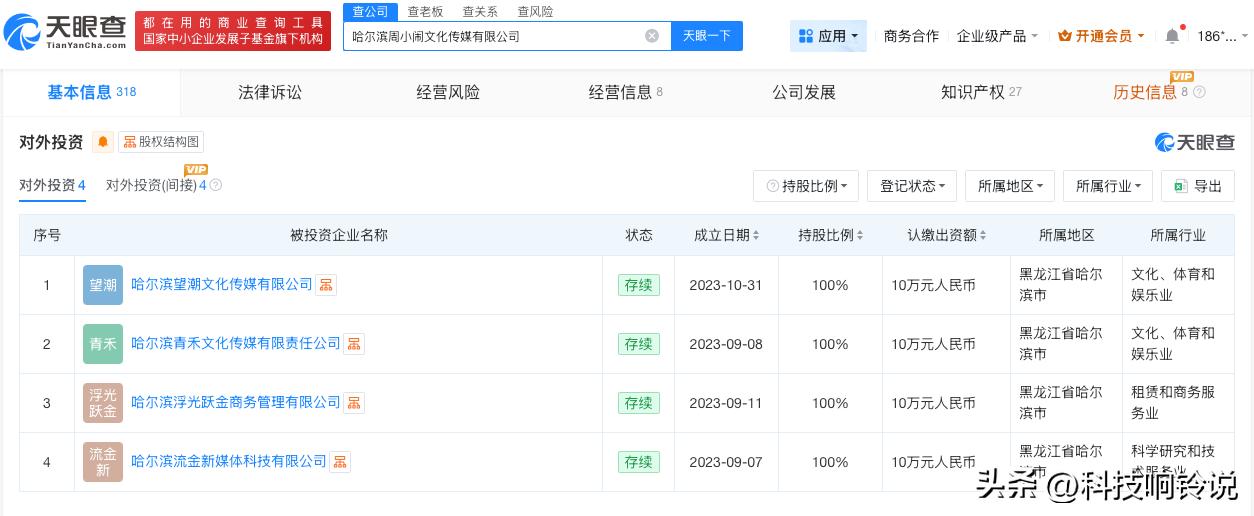Viewport: 1254px width, 516px height.
Task: Open 开通会员 membership dropdown
Action: pos(1101,36)
